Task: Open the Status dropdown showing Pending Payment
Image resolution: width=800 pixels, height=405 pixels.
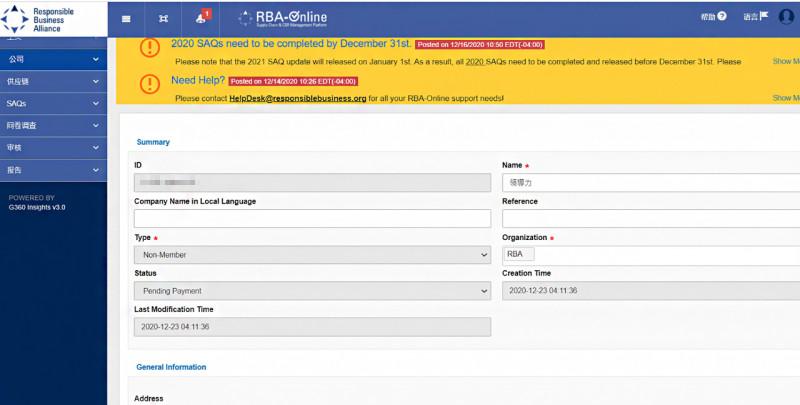Action: 312,291
